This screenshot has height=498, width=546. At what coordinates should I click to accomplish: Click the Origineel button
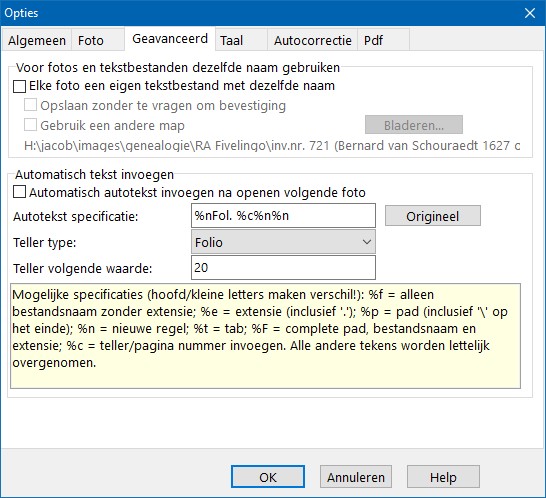(x=432, y=216)
